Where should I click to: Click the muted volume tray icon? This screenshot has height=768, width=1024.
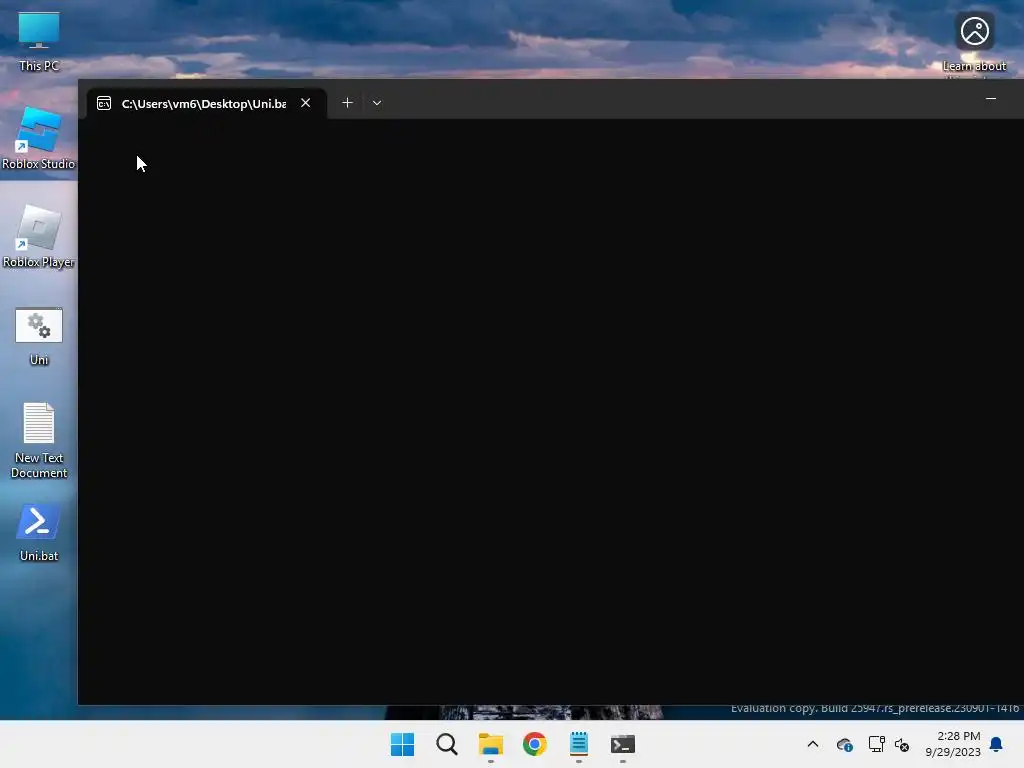click(x=902, y=744)
